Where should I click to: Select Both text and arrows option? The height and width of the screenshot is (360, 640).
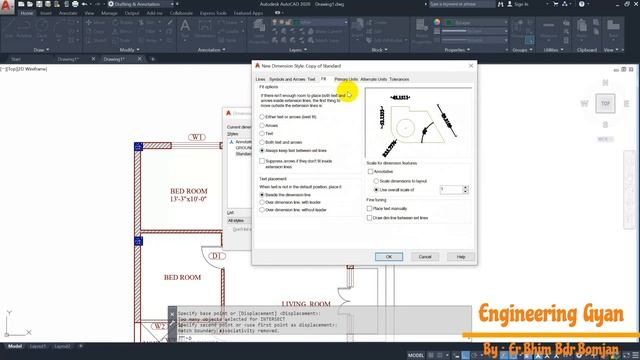pos(281,142)
